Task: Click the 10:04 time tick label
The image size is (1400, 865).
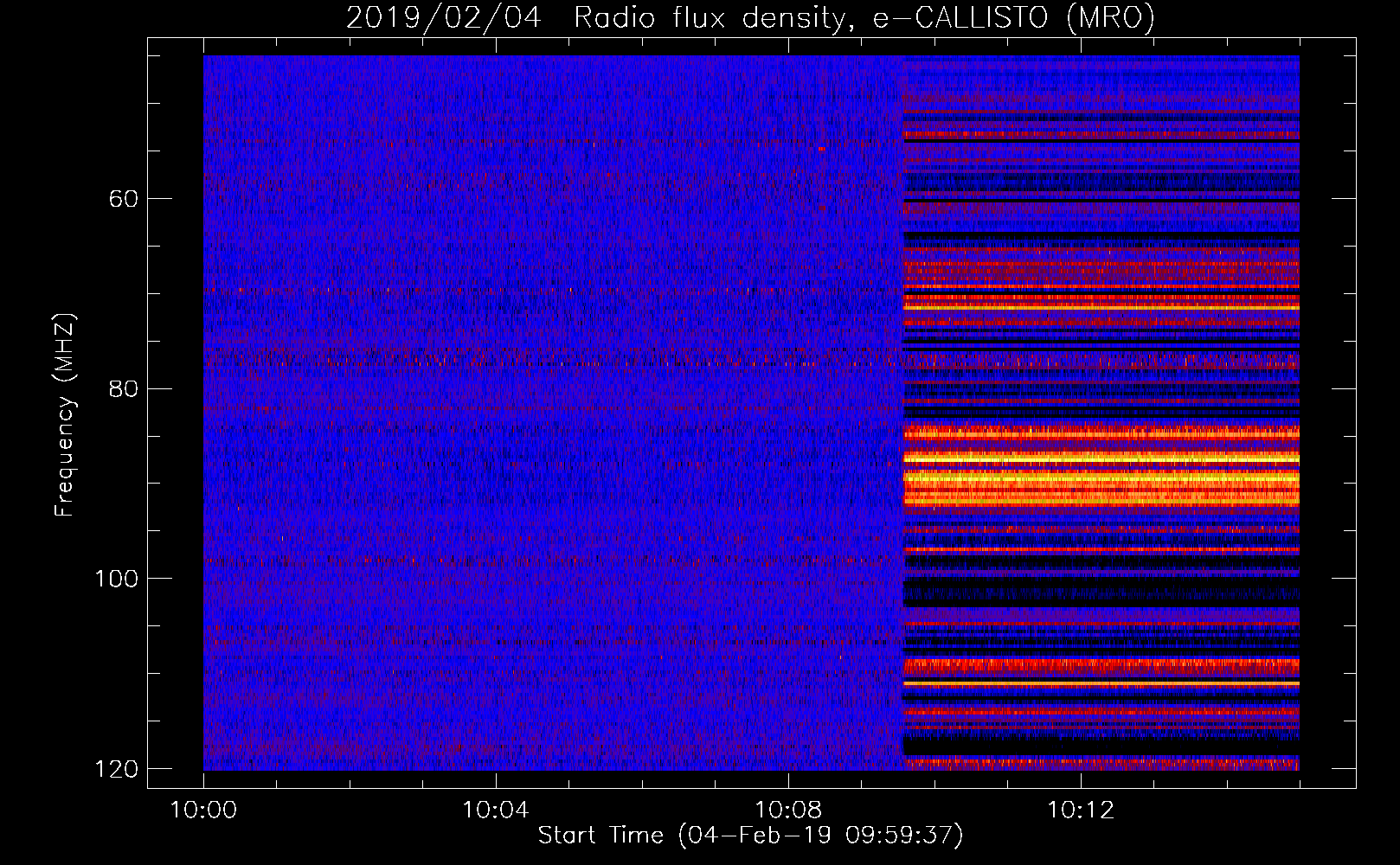Action: 496,811
